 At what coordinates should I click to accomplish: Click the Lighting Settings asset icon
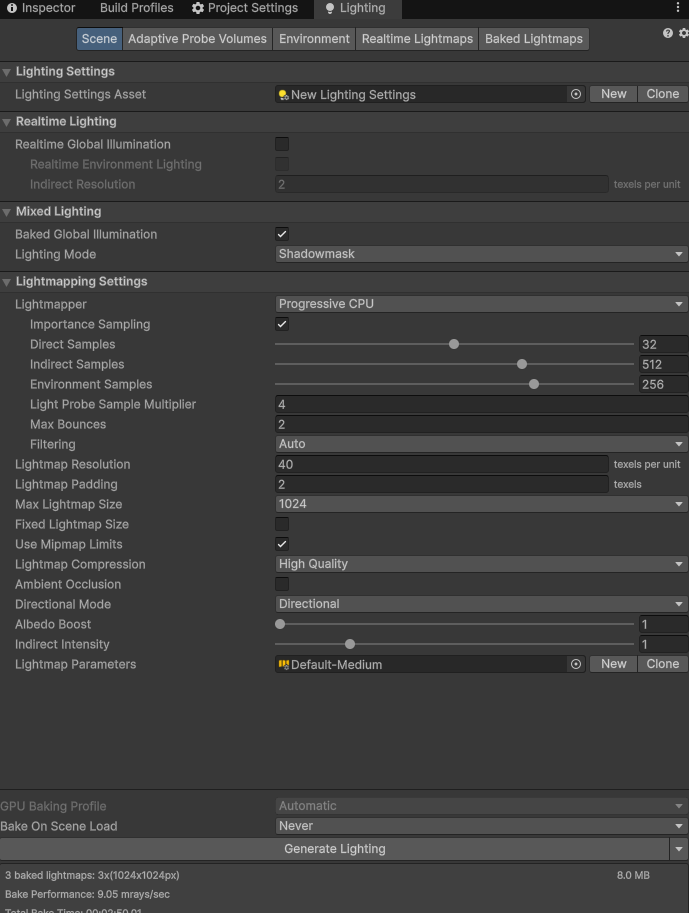coord(283,94)
